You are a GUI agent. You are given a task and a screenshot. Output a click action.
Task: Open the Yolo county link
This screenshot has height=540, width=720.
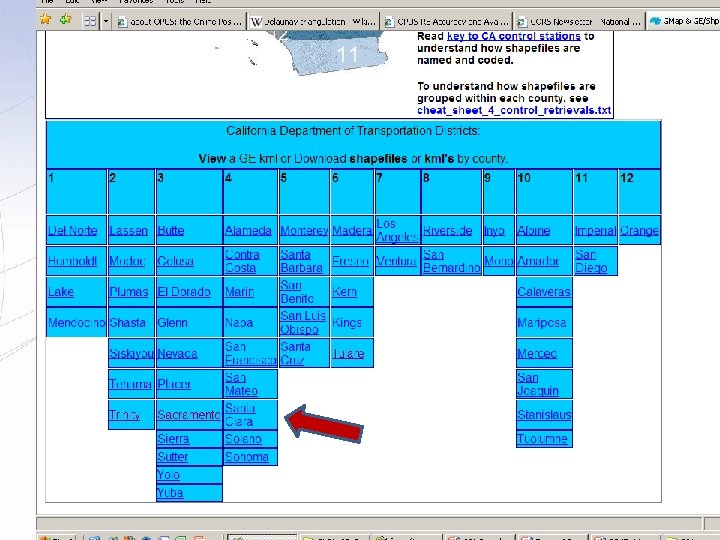(168, 475)
